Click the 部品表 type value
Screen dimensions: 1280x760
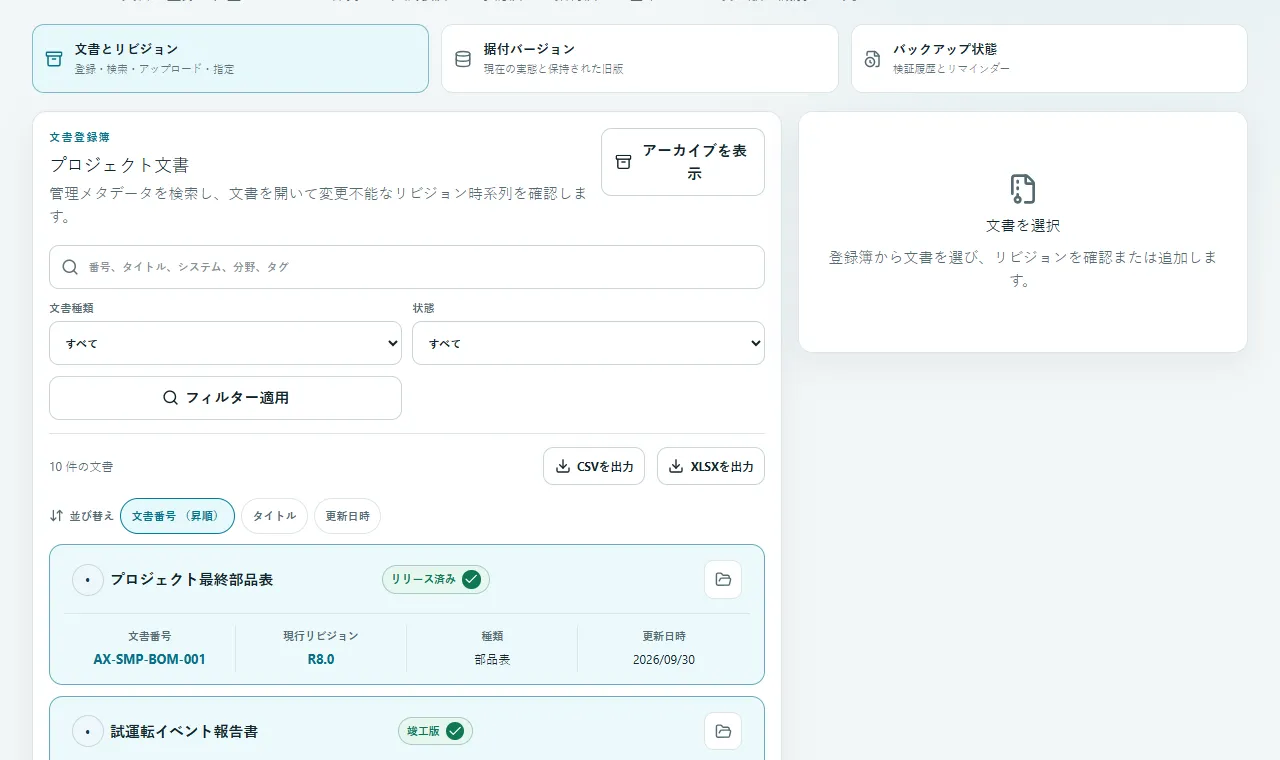(492, 660)
